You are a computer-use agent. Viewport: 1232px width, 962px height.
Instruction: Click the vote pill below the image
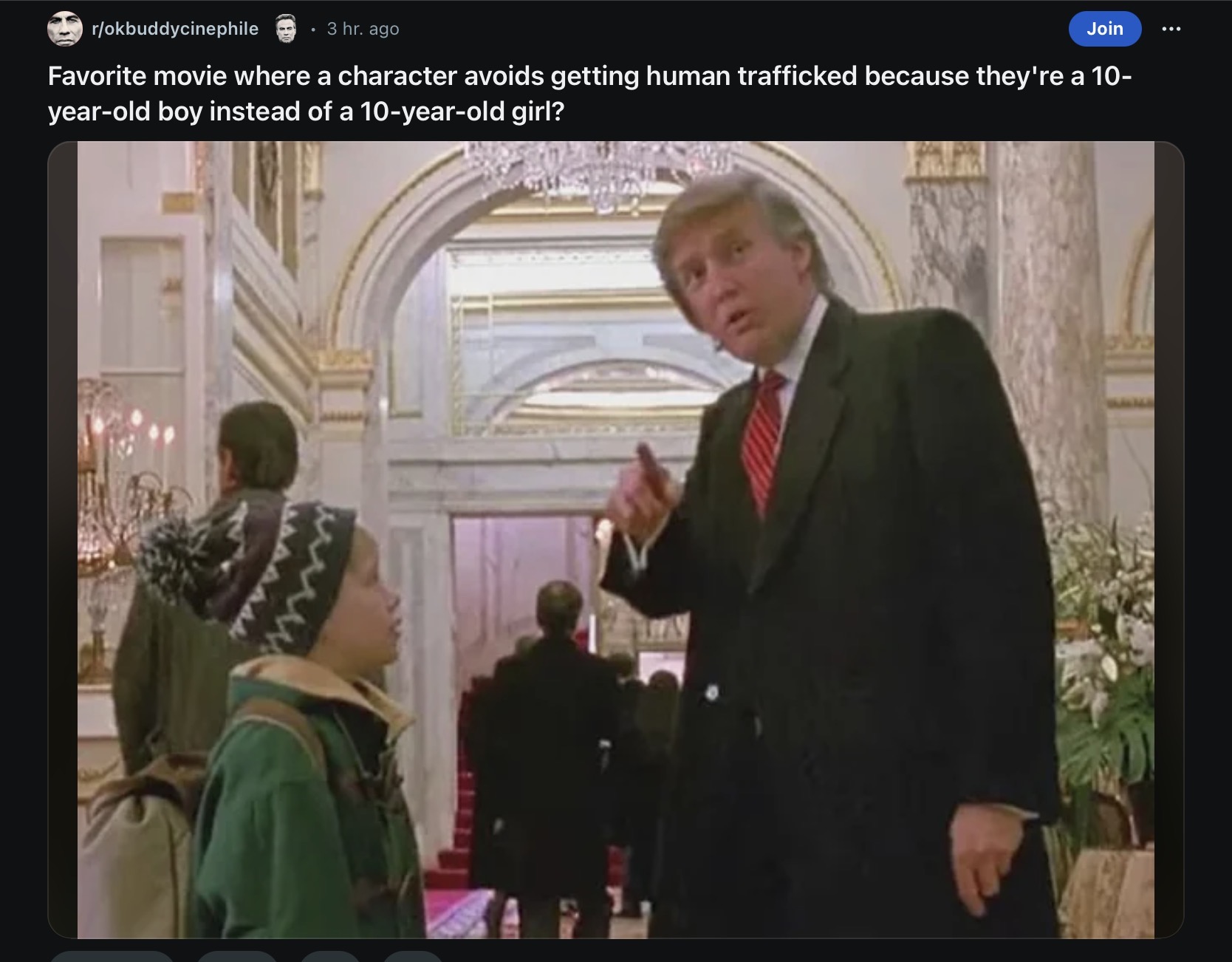tap(112, 957)
